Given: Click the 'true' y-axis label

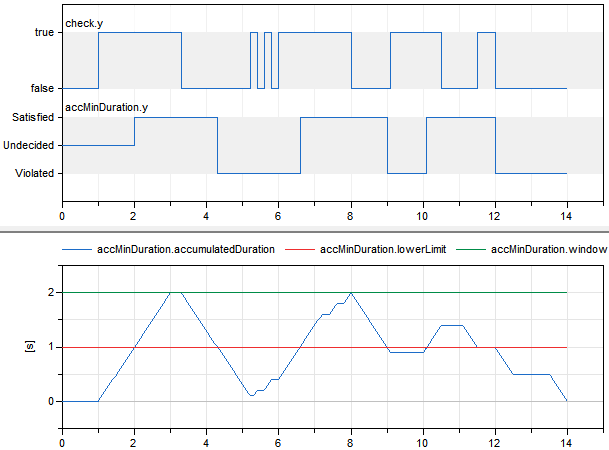Looking at the screenshot, I should (43, 33).
